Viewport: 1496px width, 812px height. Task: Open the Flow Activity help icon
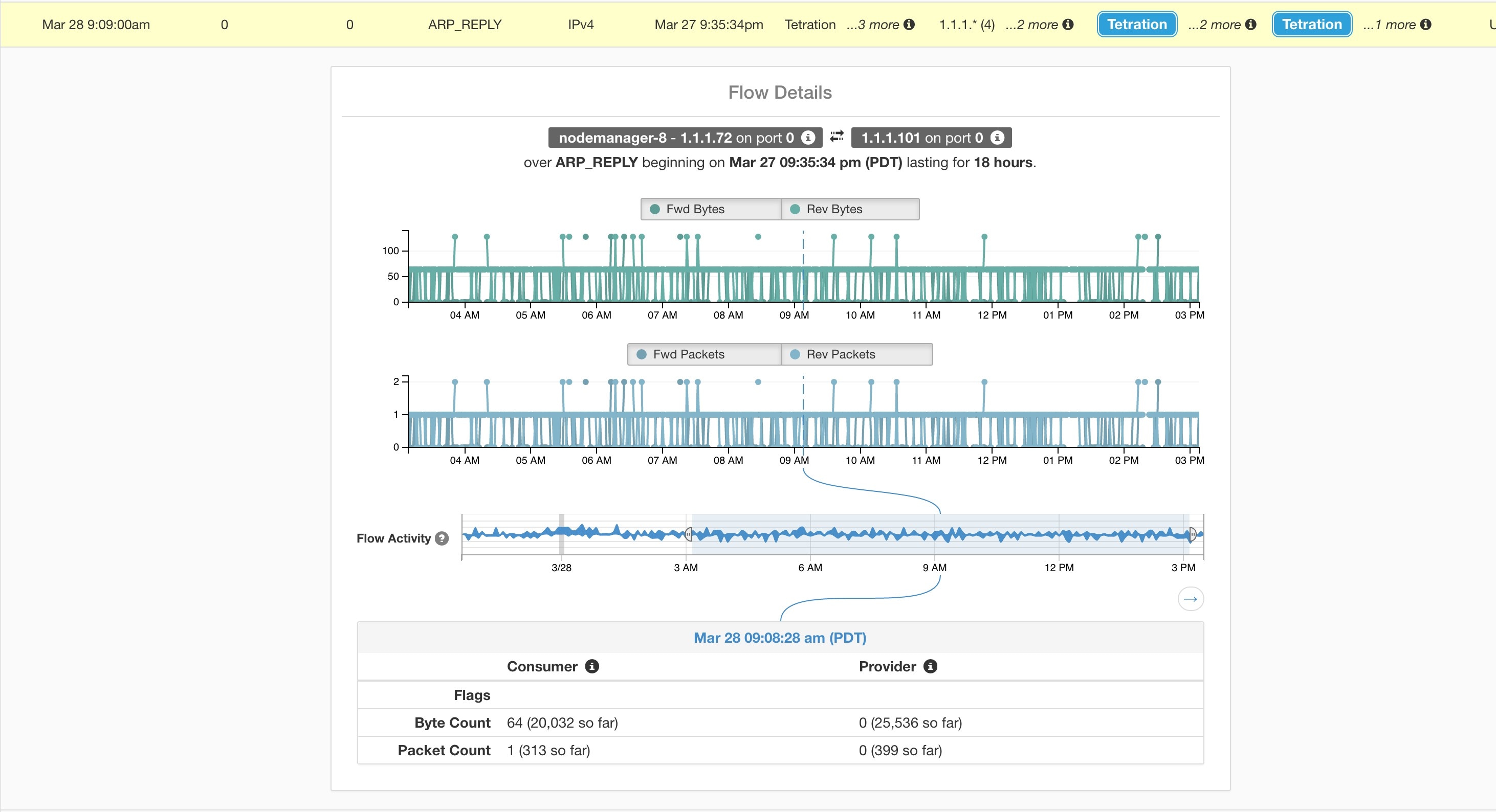click(442, 538)
